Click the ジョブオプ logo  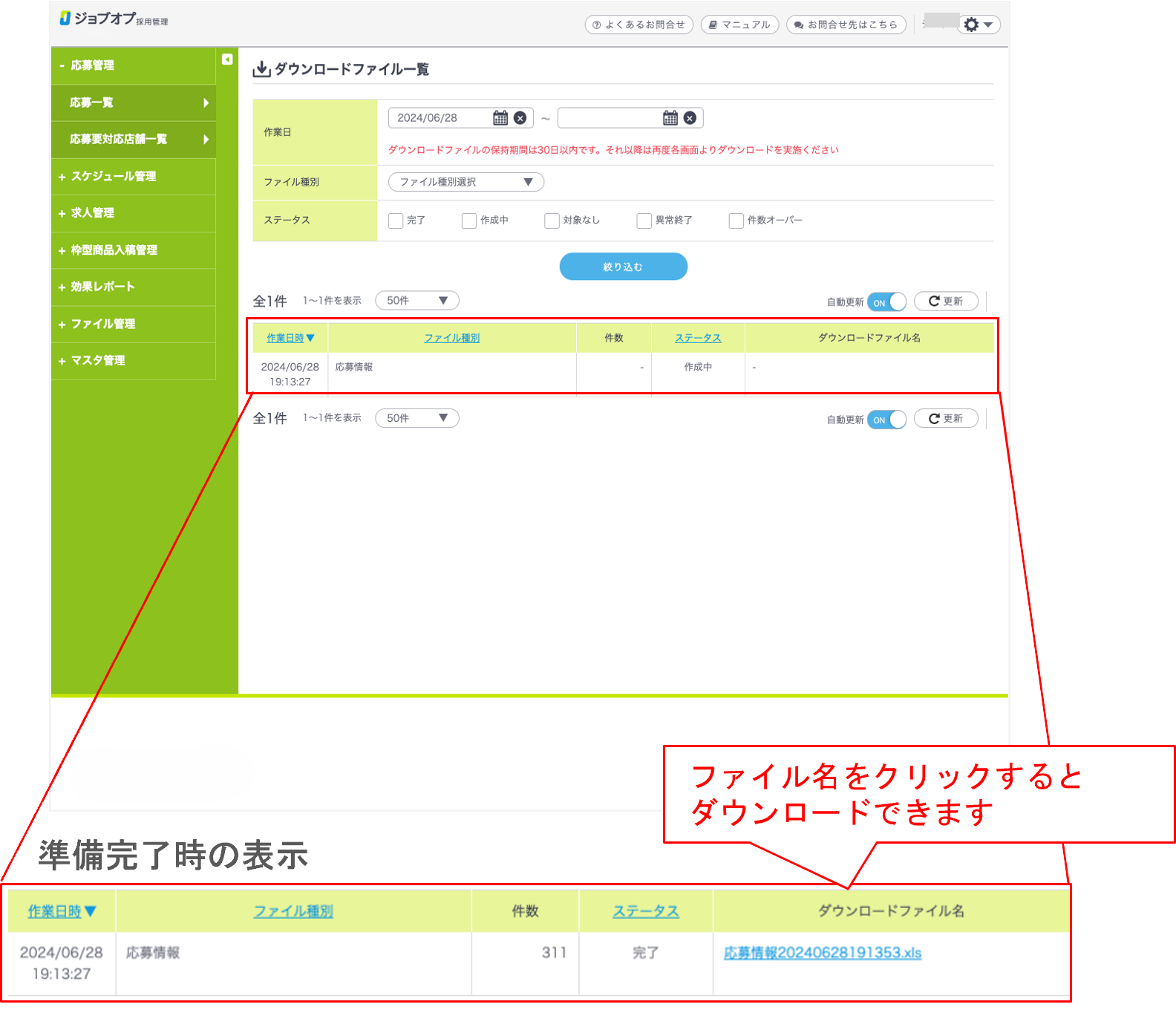[x=114, y=19]
